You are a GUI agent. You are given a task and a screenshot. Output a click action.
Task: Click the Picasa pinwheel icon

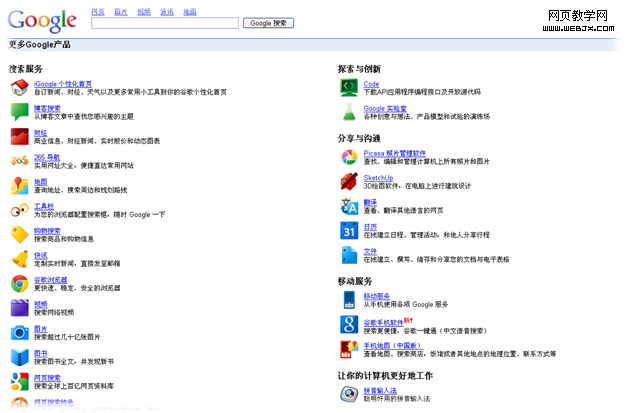point(349,157)
